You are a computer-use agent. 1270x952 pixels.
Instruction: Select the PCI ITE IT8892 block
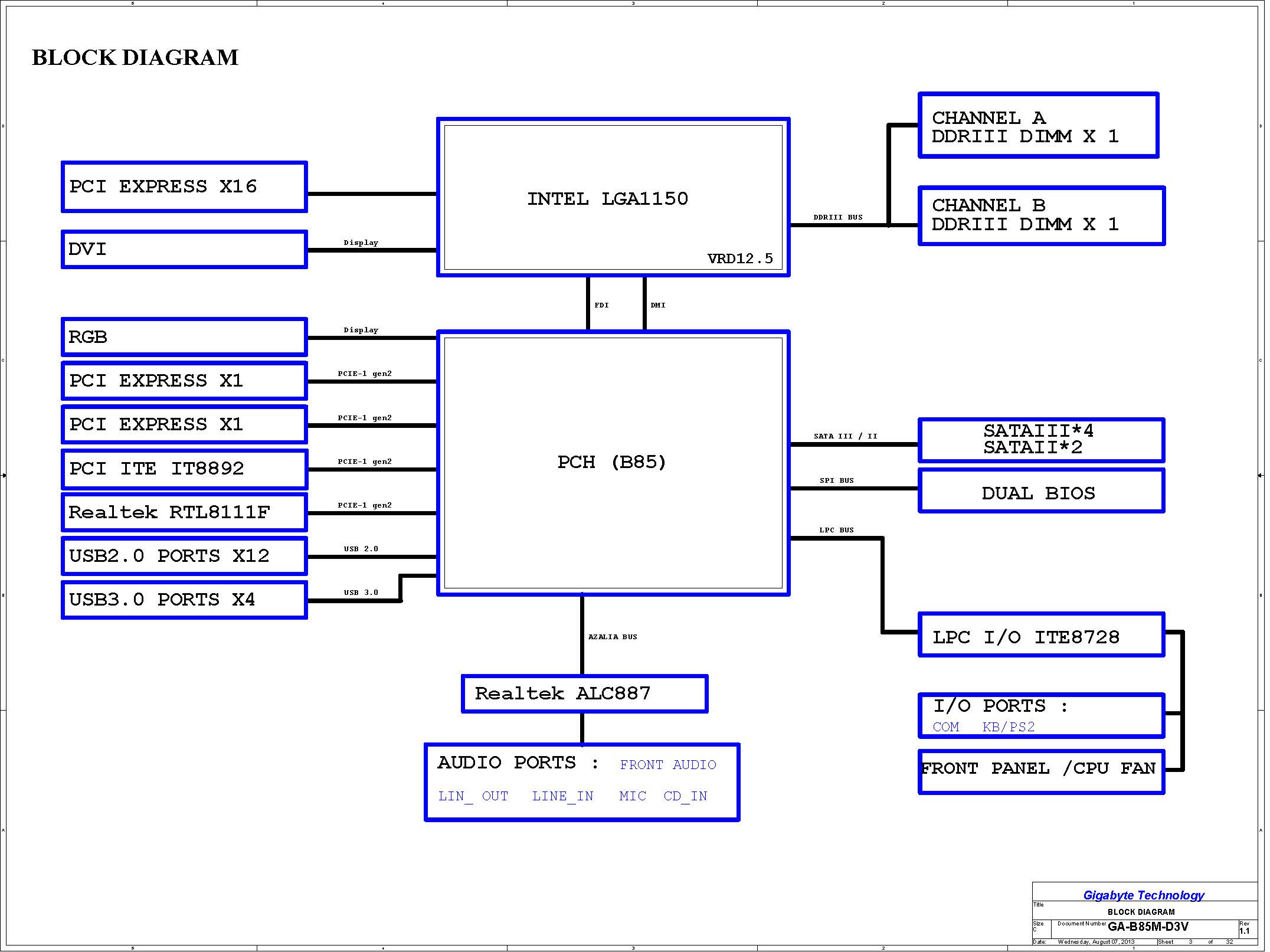point(184,469)
